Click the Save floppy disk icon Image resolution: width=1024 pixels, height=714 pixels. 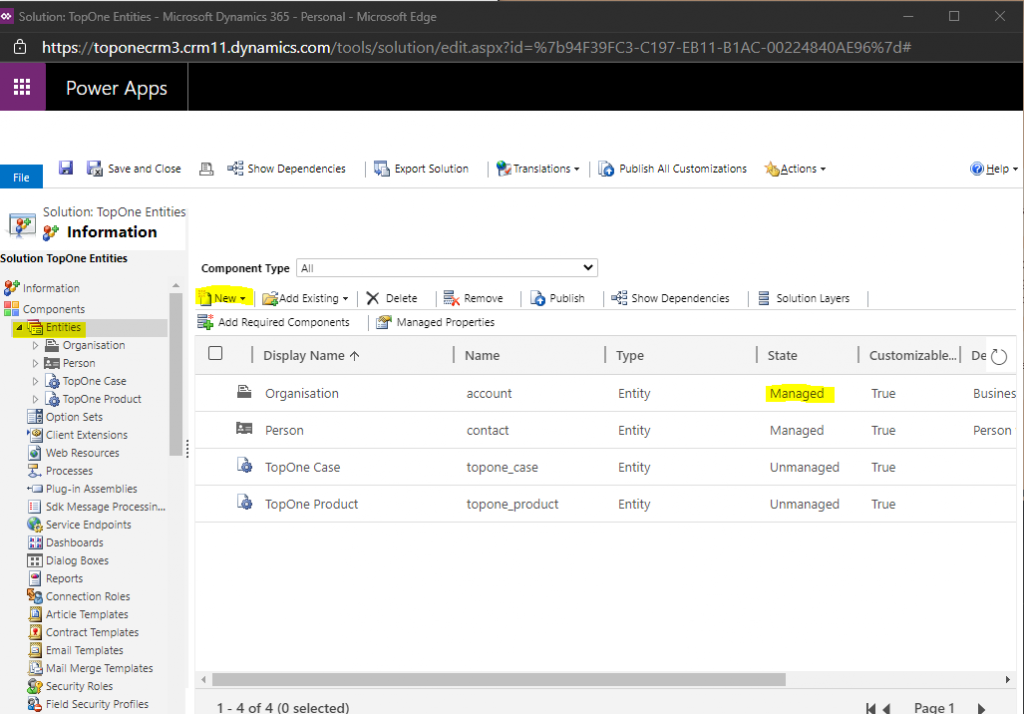click(x=66, y=169)
